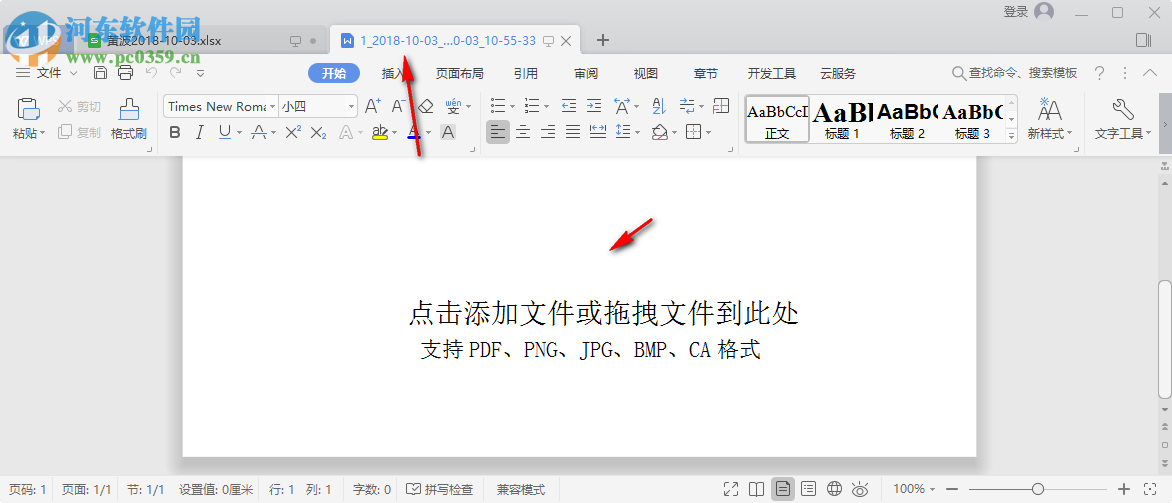Toggle right text alignment

click(x=548, y=132)
